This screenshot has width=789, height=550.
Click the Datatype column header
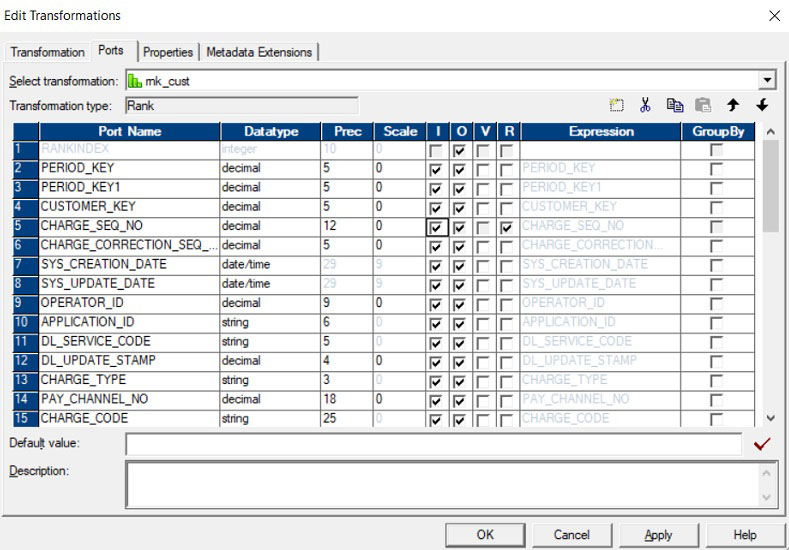click(270, 131)
